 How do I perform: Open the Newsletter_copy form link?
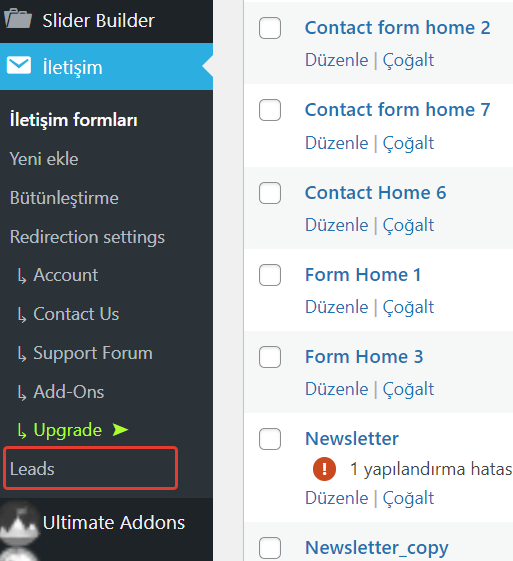[377, 547]
